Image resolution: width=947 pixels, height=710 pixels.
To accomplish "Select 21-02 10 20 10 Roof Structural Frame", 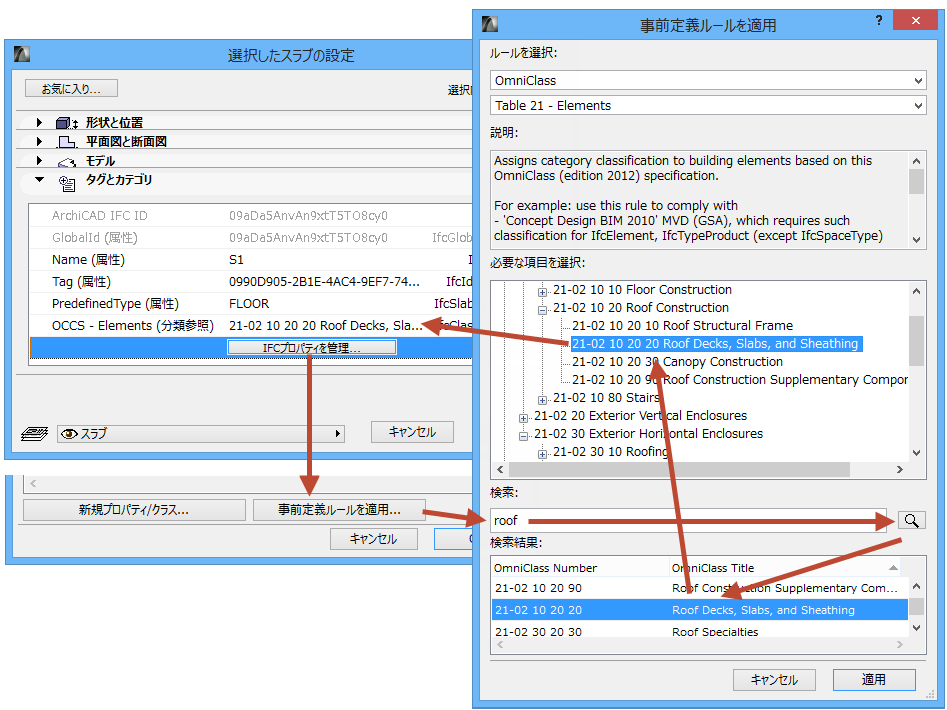I will click(682, 325).
